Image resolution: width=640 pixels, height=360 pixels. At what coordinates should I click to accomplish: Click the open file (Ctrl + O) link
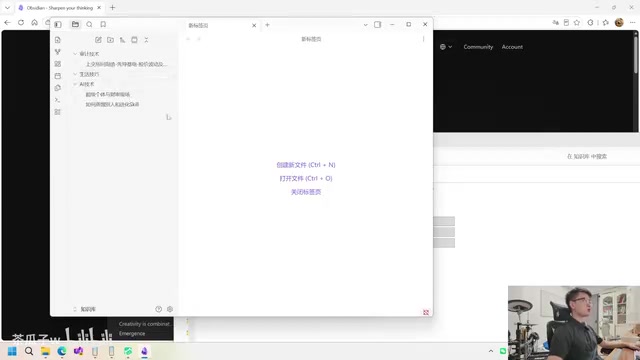tap(306, 178)
